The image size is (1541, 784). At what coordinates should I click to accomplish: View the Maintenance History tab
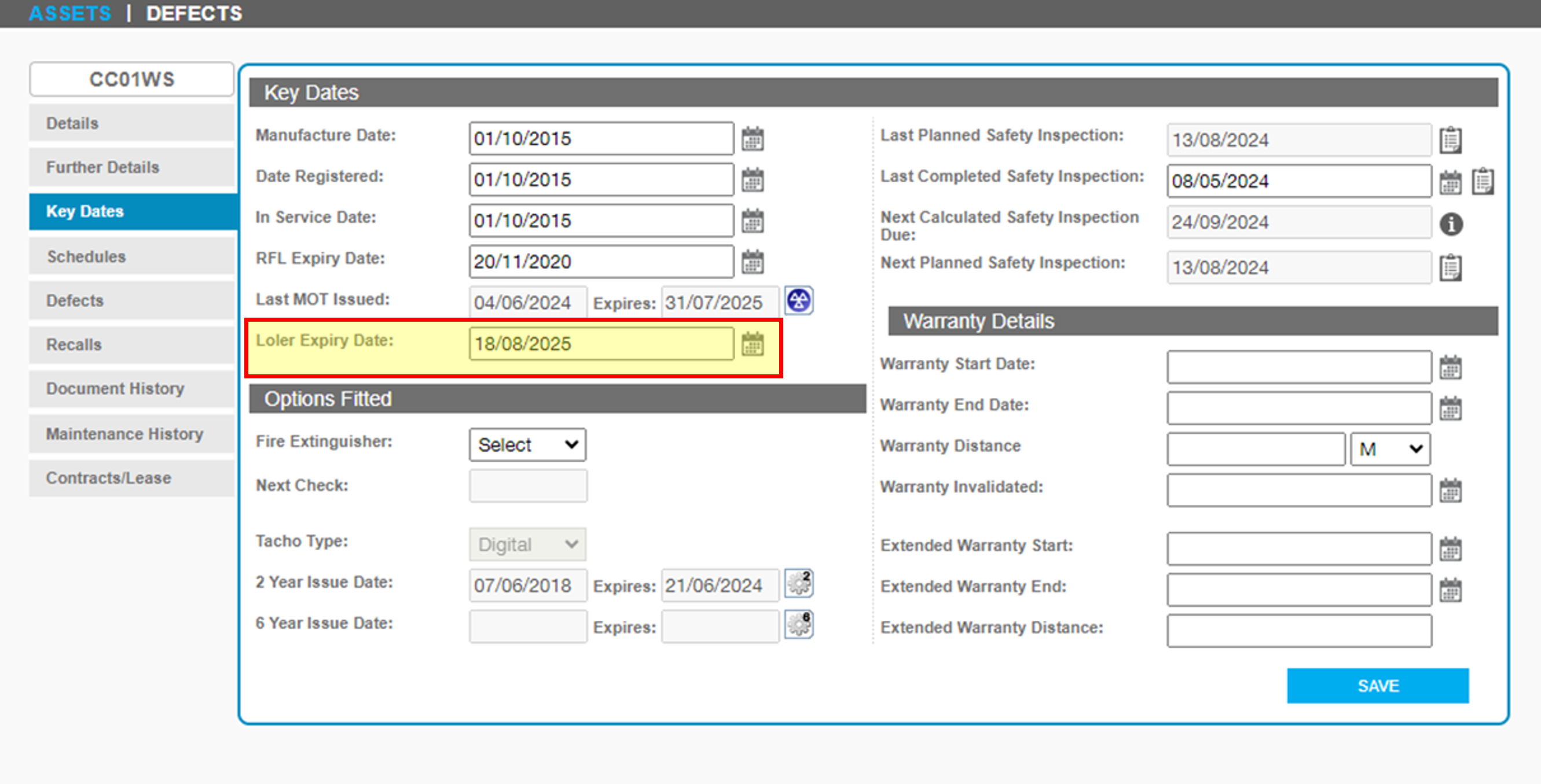point(131,434)
